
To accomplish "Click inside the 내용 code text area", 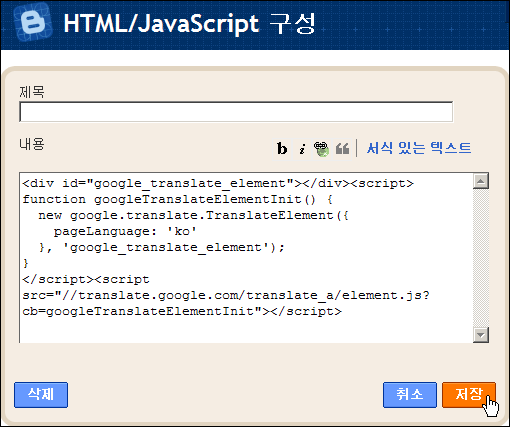I will click(246, 257).
